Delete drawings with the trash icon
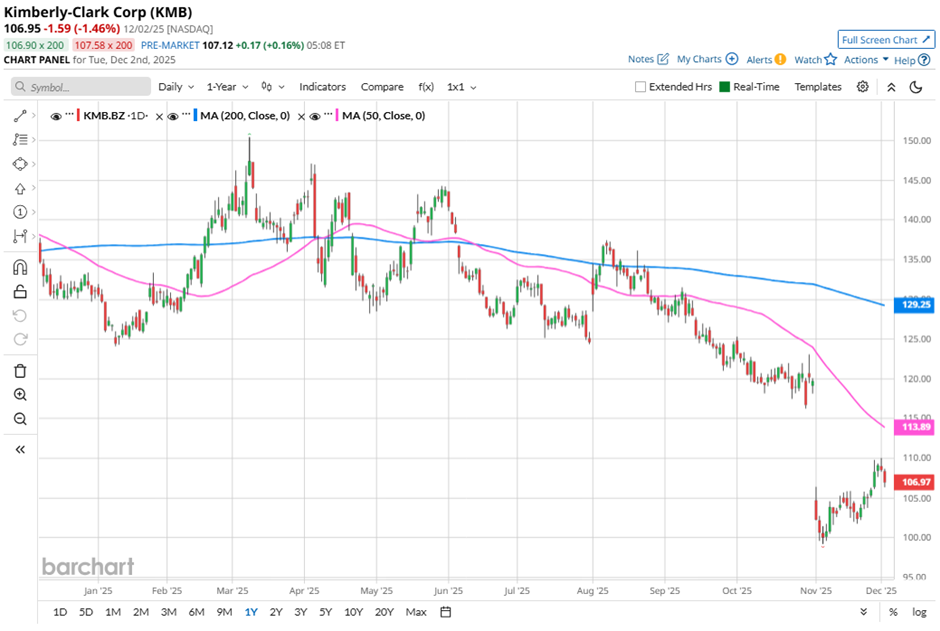Screen dimensions: 940x631 tap(20, 371)
